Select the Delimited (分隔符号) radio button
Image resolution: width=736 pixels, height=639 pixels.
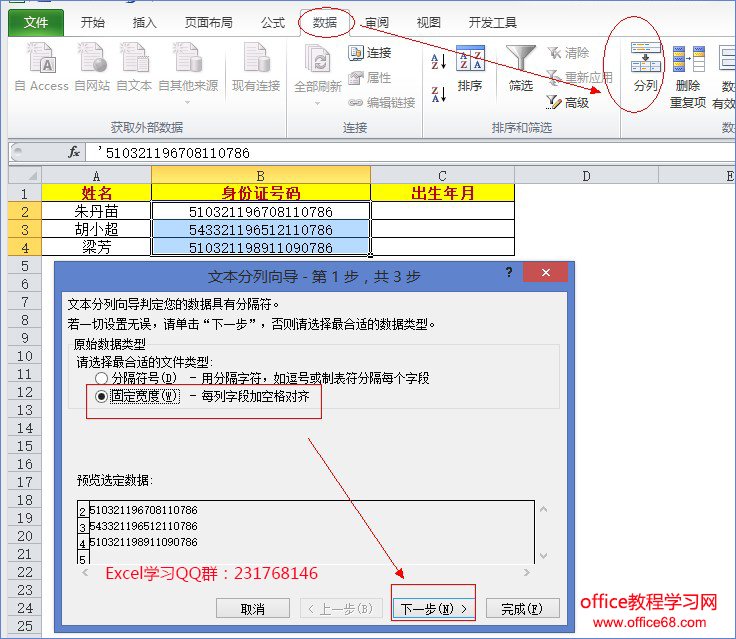pyautogui.click(x=101, y=378)
